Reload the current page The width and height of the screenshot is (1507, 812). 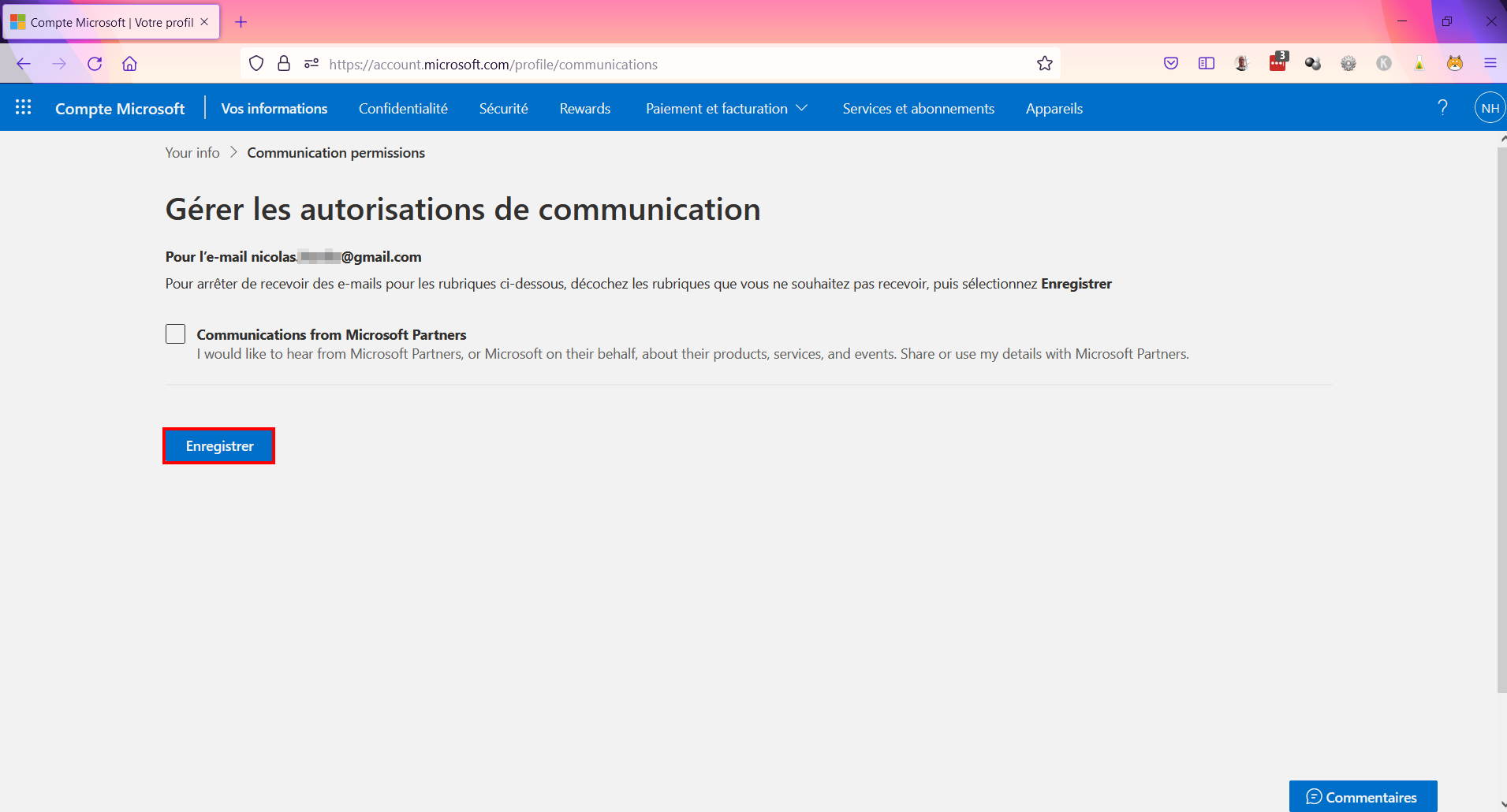click(95, 64)
